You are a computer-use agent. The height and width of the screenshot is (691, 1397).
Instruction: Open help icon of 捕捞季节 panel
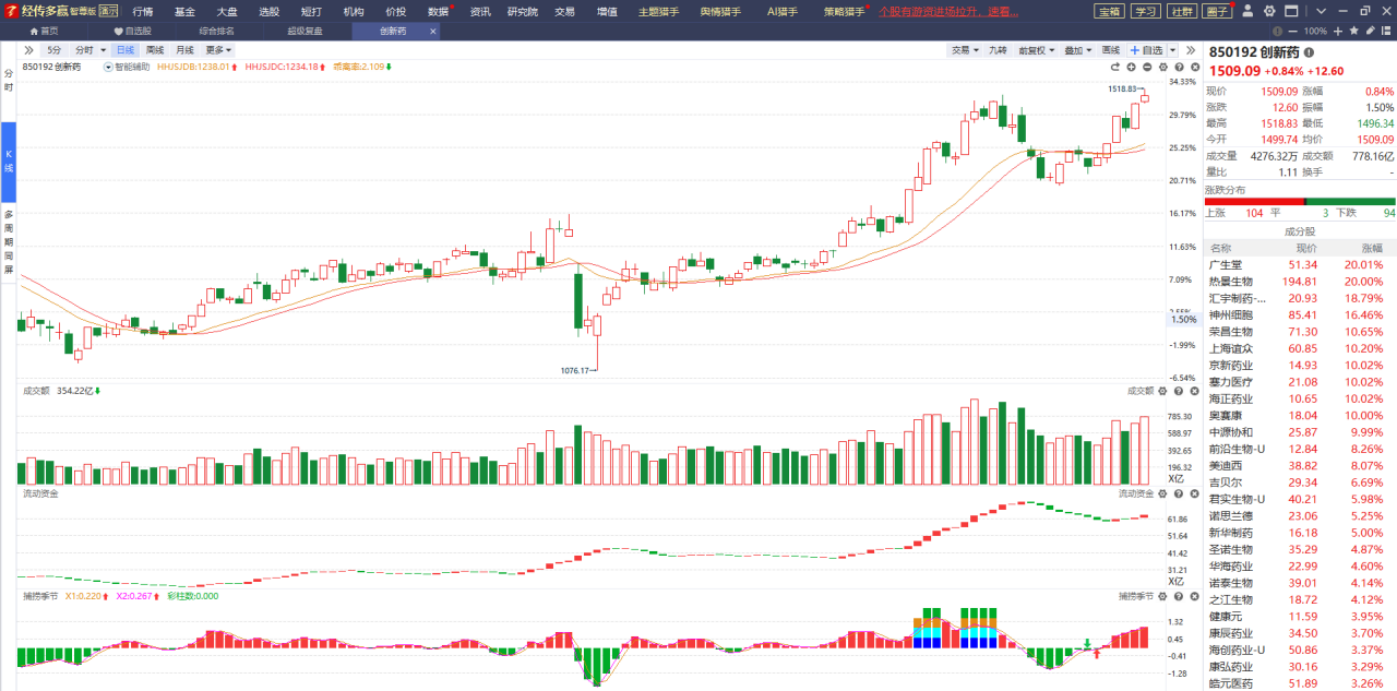click(1178, 596)
